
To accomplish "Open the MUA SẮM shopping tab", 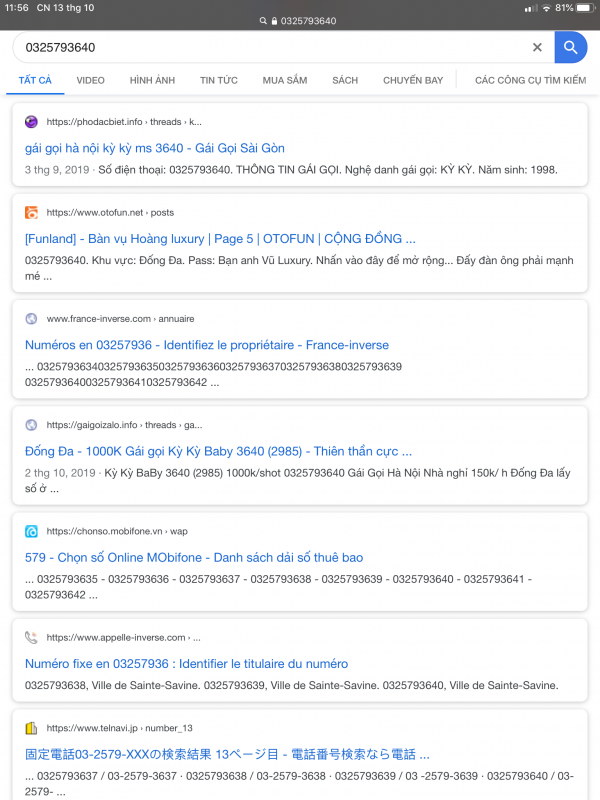I will coord(285,80).
